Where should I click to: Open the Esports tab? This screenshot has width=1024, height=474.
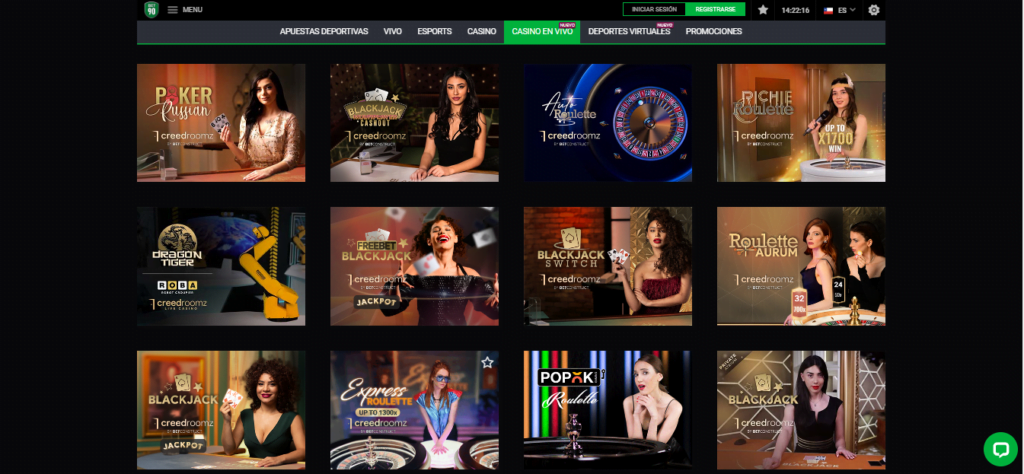coord(434,32)
